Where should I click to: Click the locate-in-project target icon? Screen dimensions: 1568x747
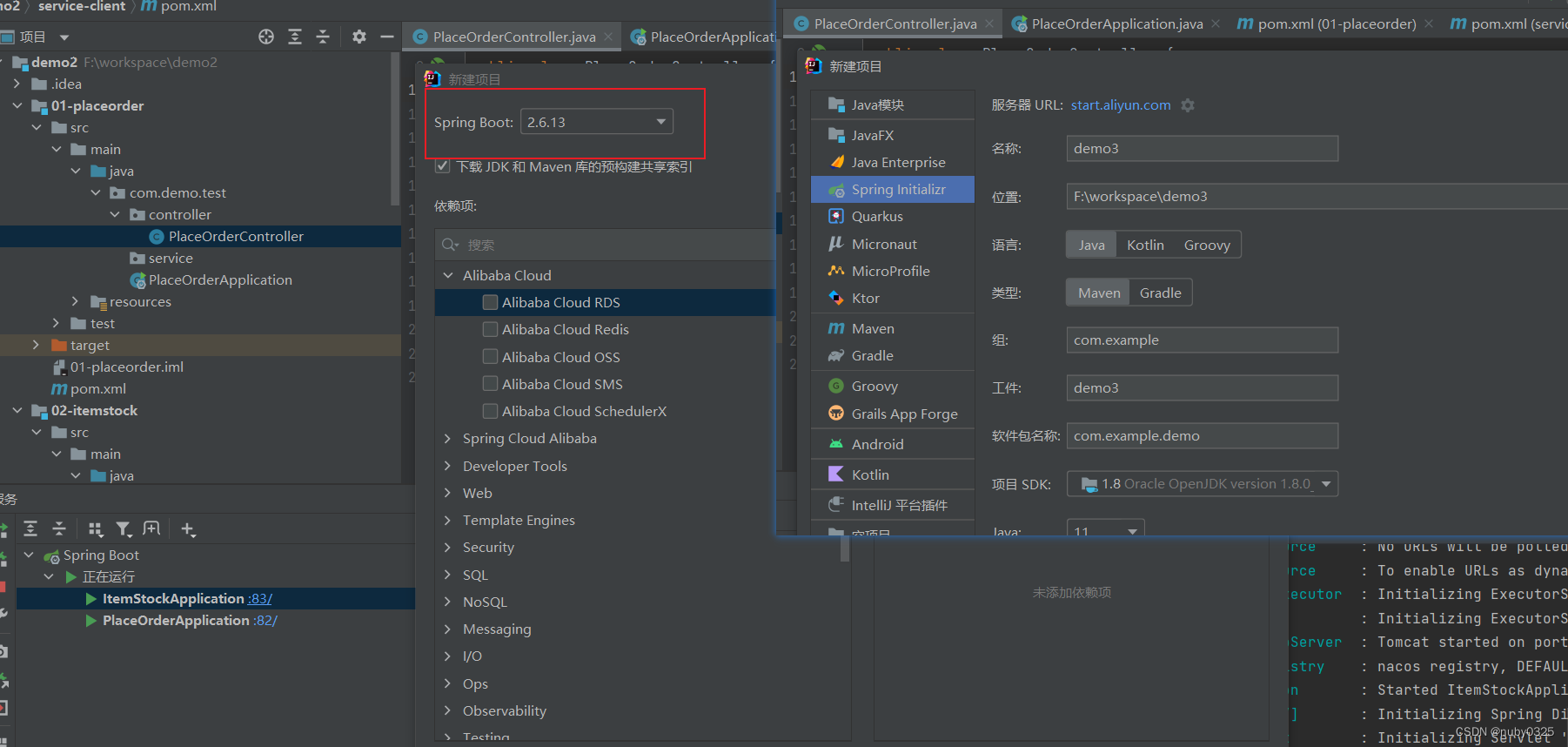tap(266, 37)
